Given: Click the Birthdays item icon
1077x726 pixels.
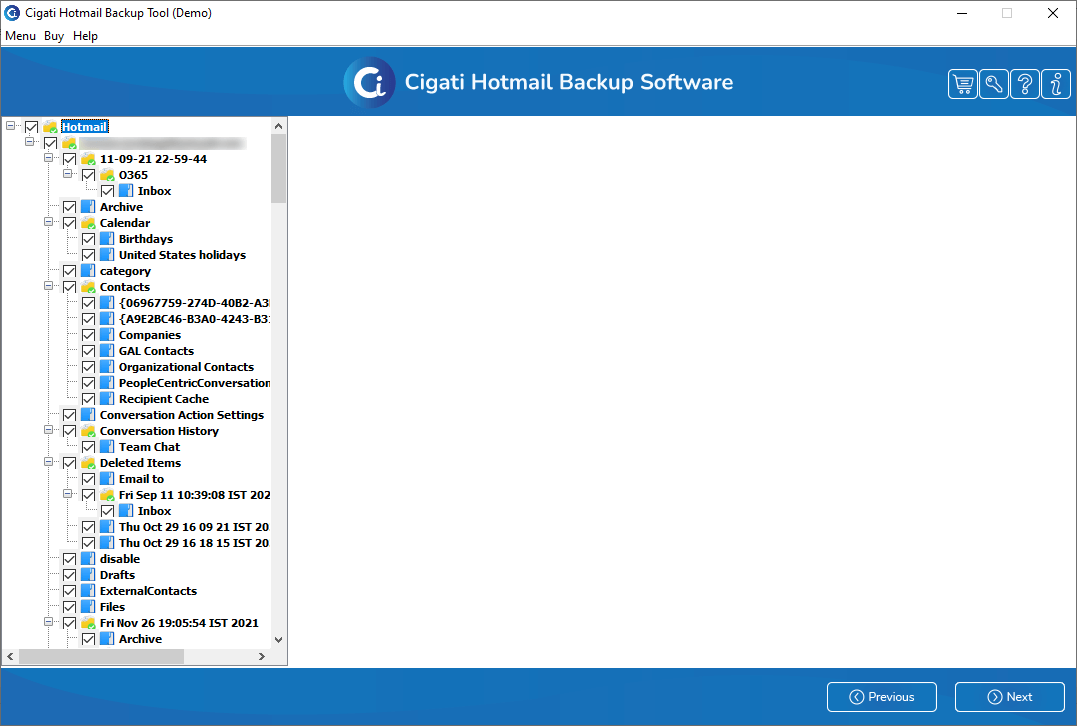Looking at the screenshot, I should (x=106, y=238).
